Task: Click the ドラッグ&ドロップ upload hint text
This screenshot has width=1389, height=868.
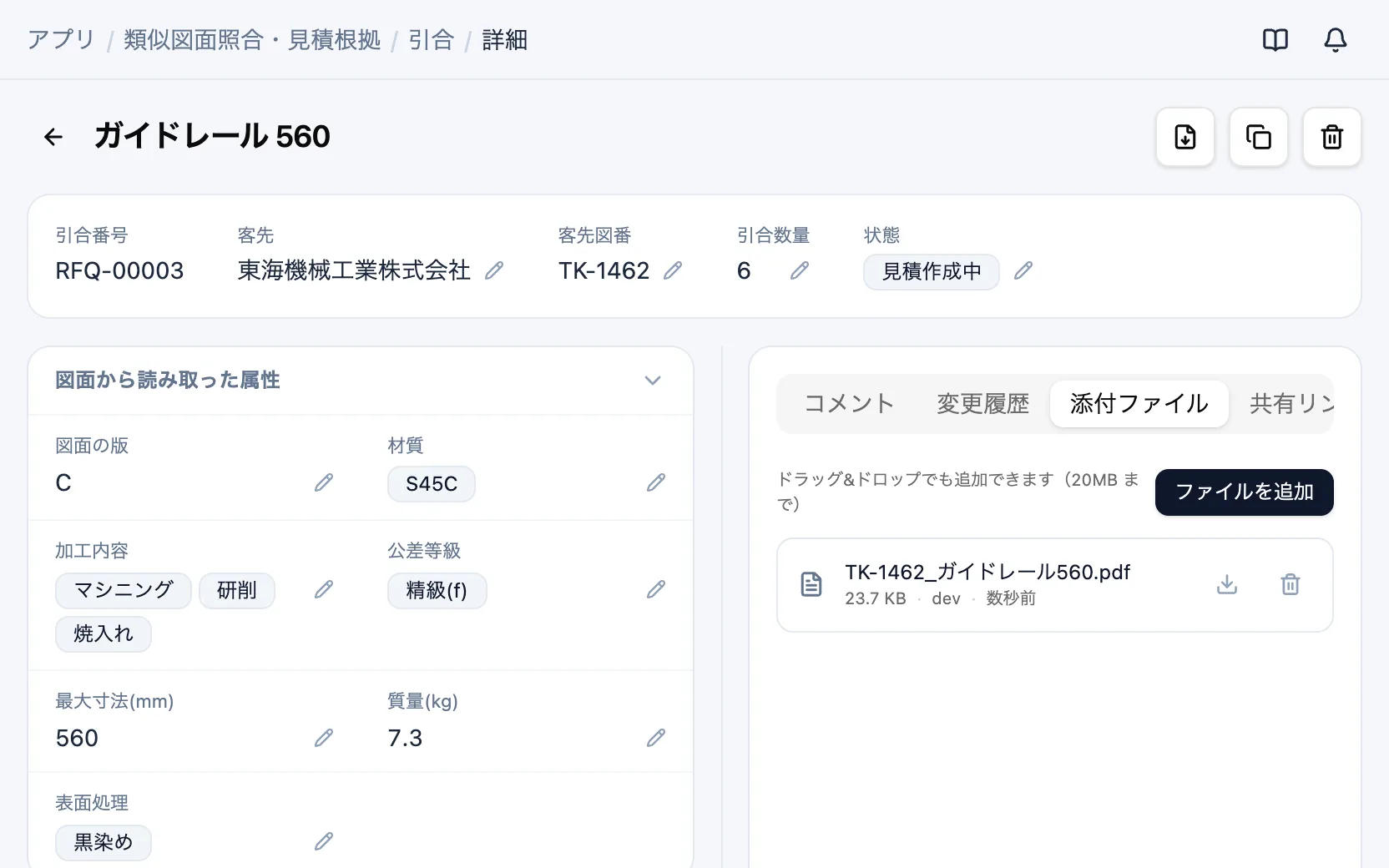Action: pos(958,492)
